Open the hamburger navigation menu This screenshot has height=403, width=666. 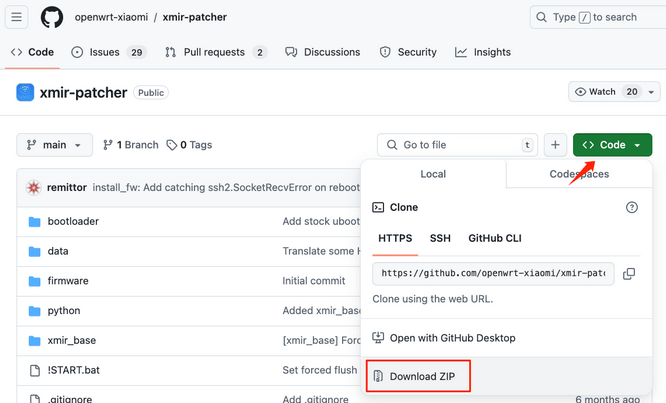[x=17, y=17]
